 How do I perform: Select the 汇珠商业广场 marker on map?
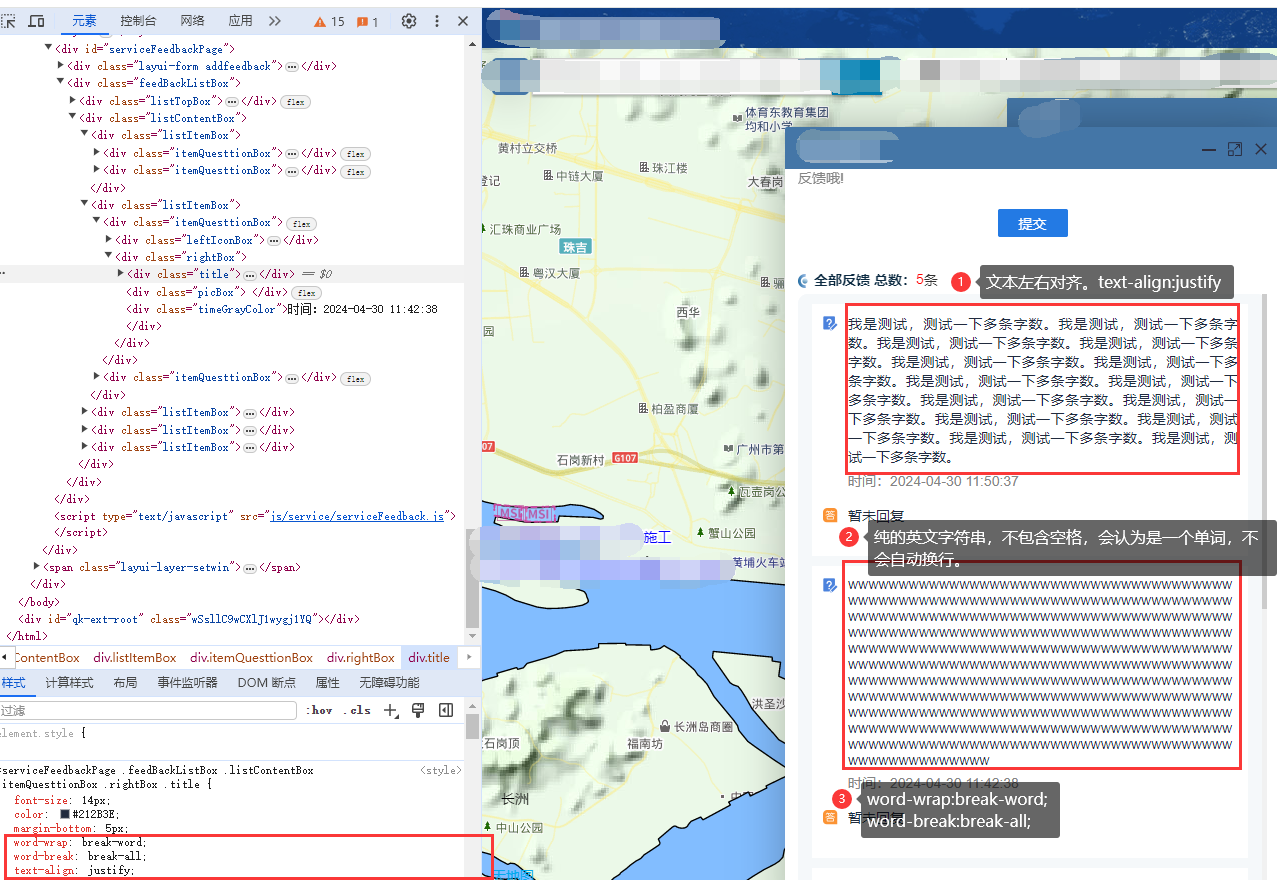pos(519,229)
